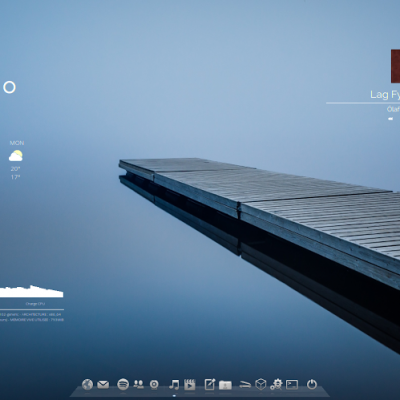Click the red album cover art

[x=395, y=66]
